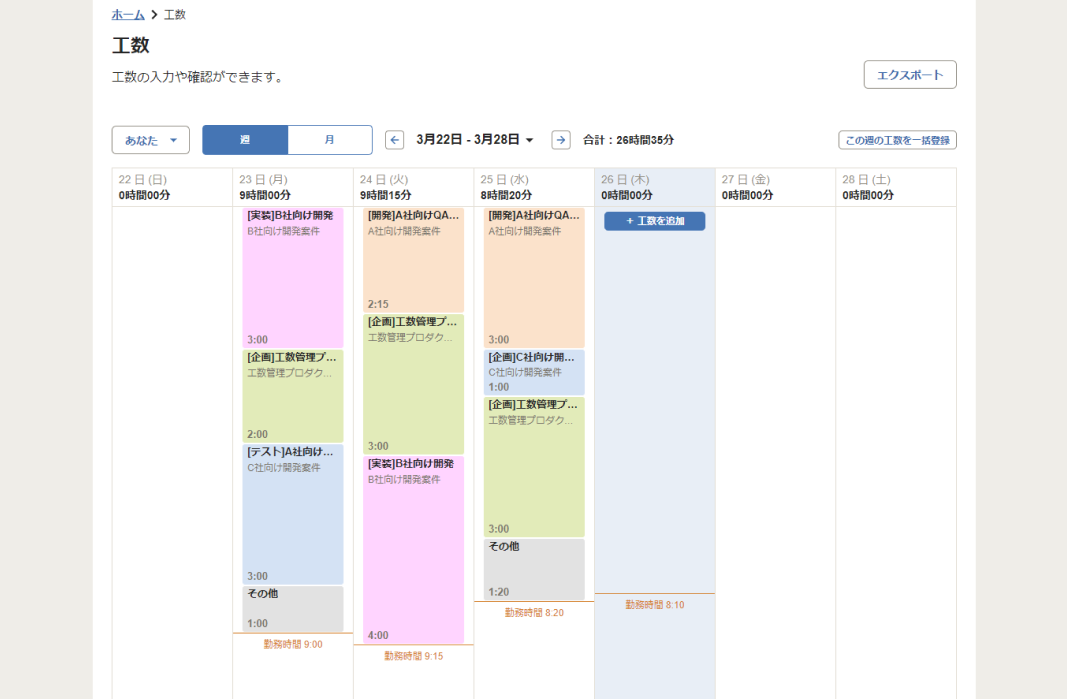
Task: Open Wednesday's [企画]C社向け開発 entry
Action: click(533, 370)
